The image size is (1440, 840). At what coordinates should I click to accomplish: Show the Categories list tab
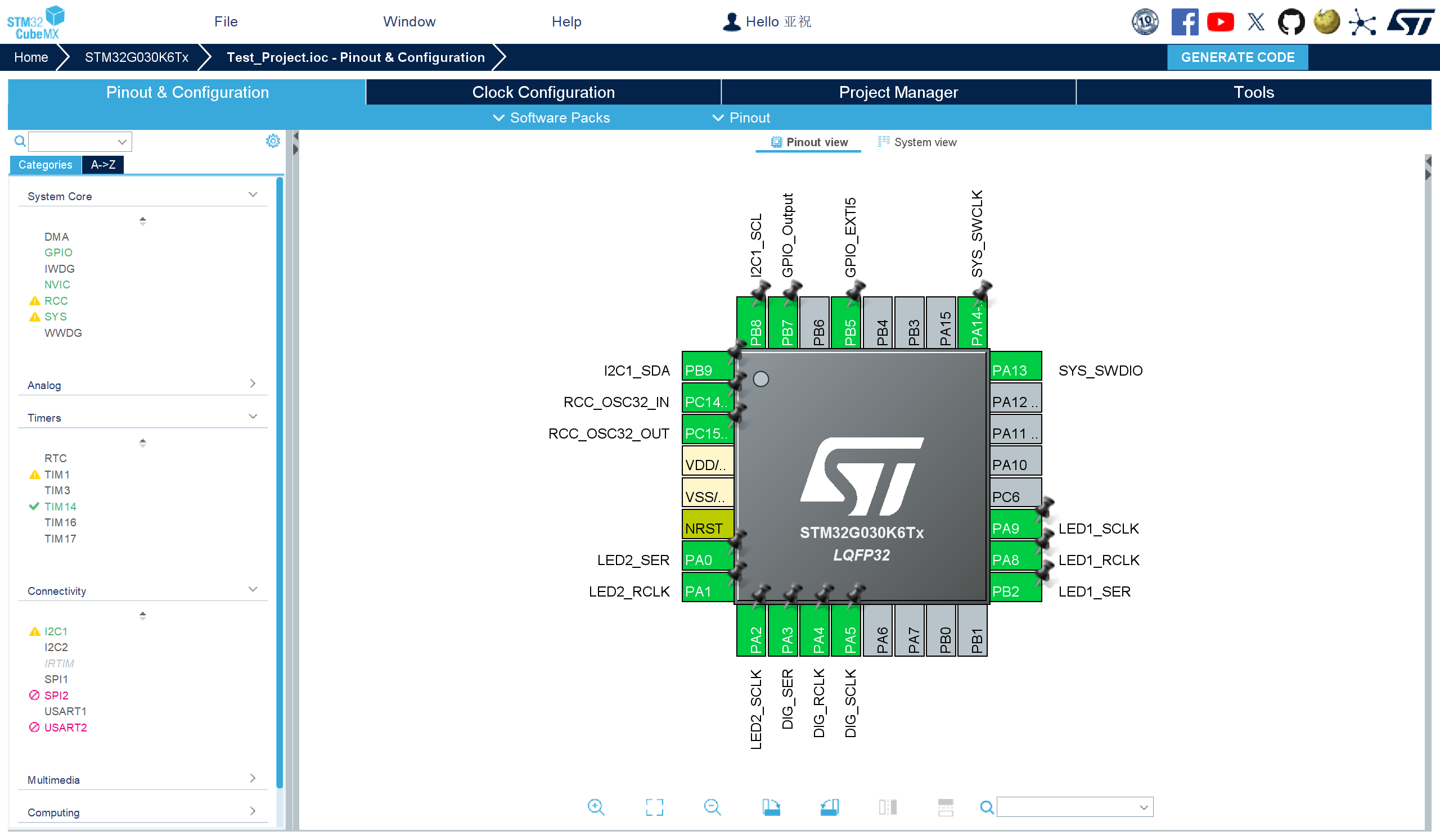coord(45,165)
